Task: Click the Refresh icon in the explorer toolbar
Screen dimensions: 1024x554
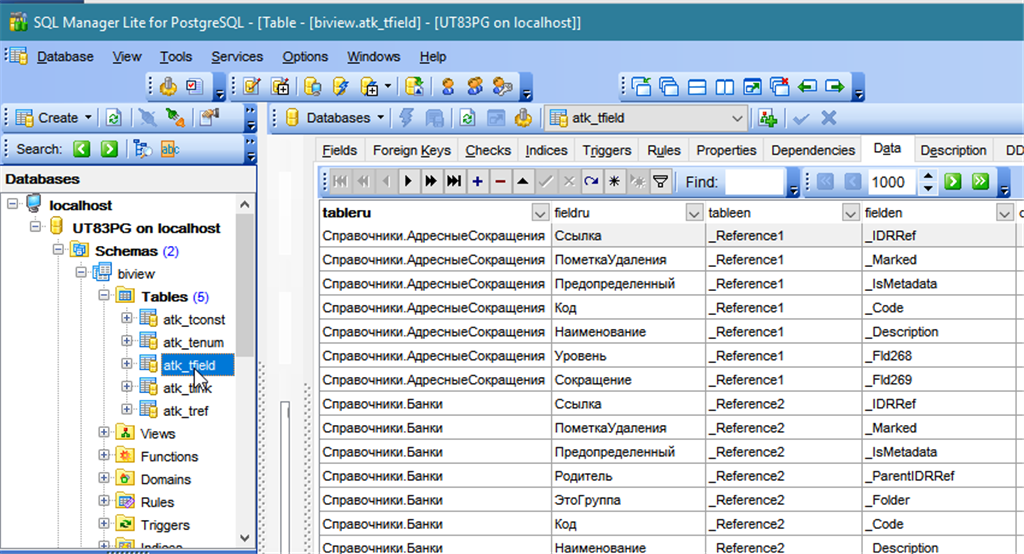Action: 114,118
